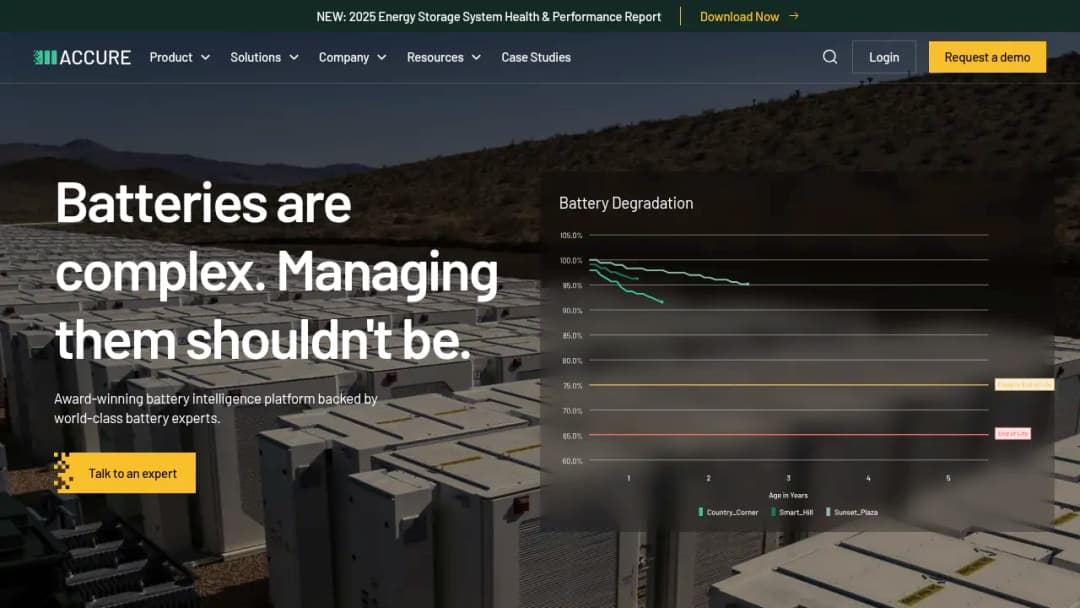Viewport: 1080px width, 608px height.
Task: Expand the Resources menu chevron
Action: coord(476,57)
